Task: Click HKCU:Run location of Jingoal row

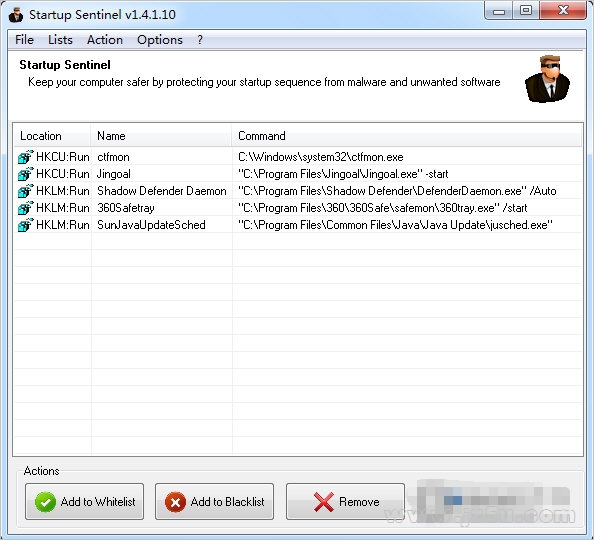Action: coord(63,174)
